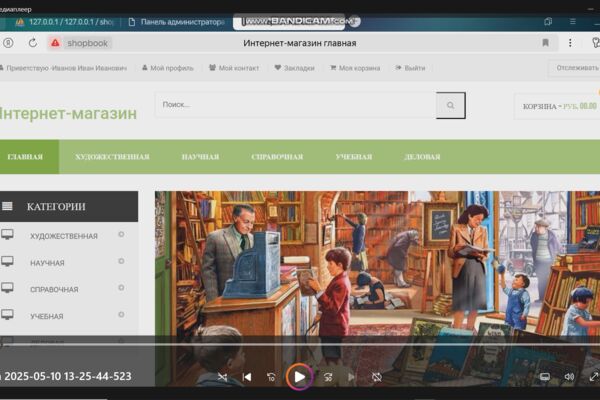This screenshot has height=400, width=600.
Task: Select the НАУЧНАЯ item in green menu
Action: click(200, 157)
